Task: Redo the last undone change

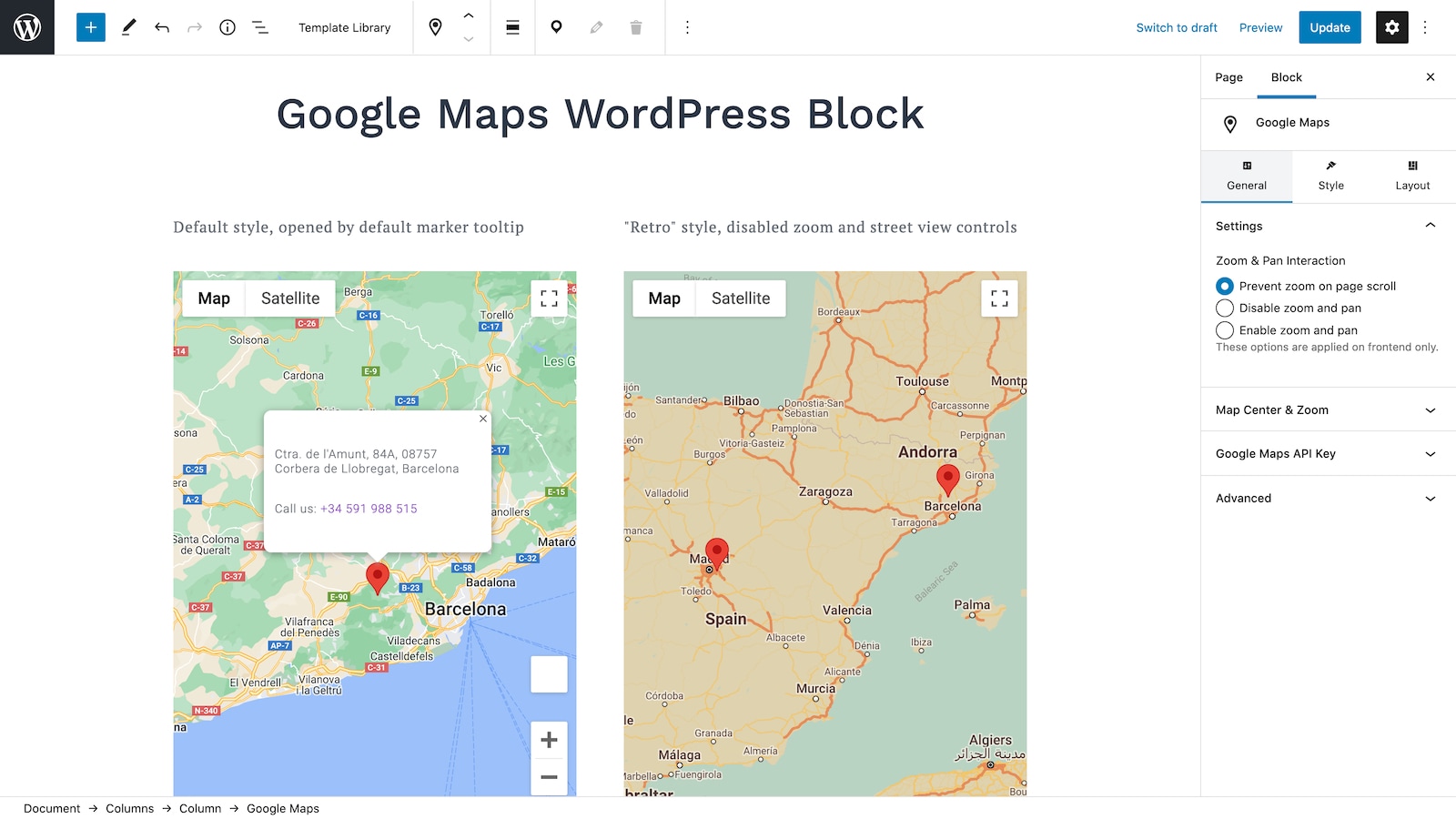Action: (195, 27)
